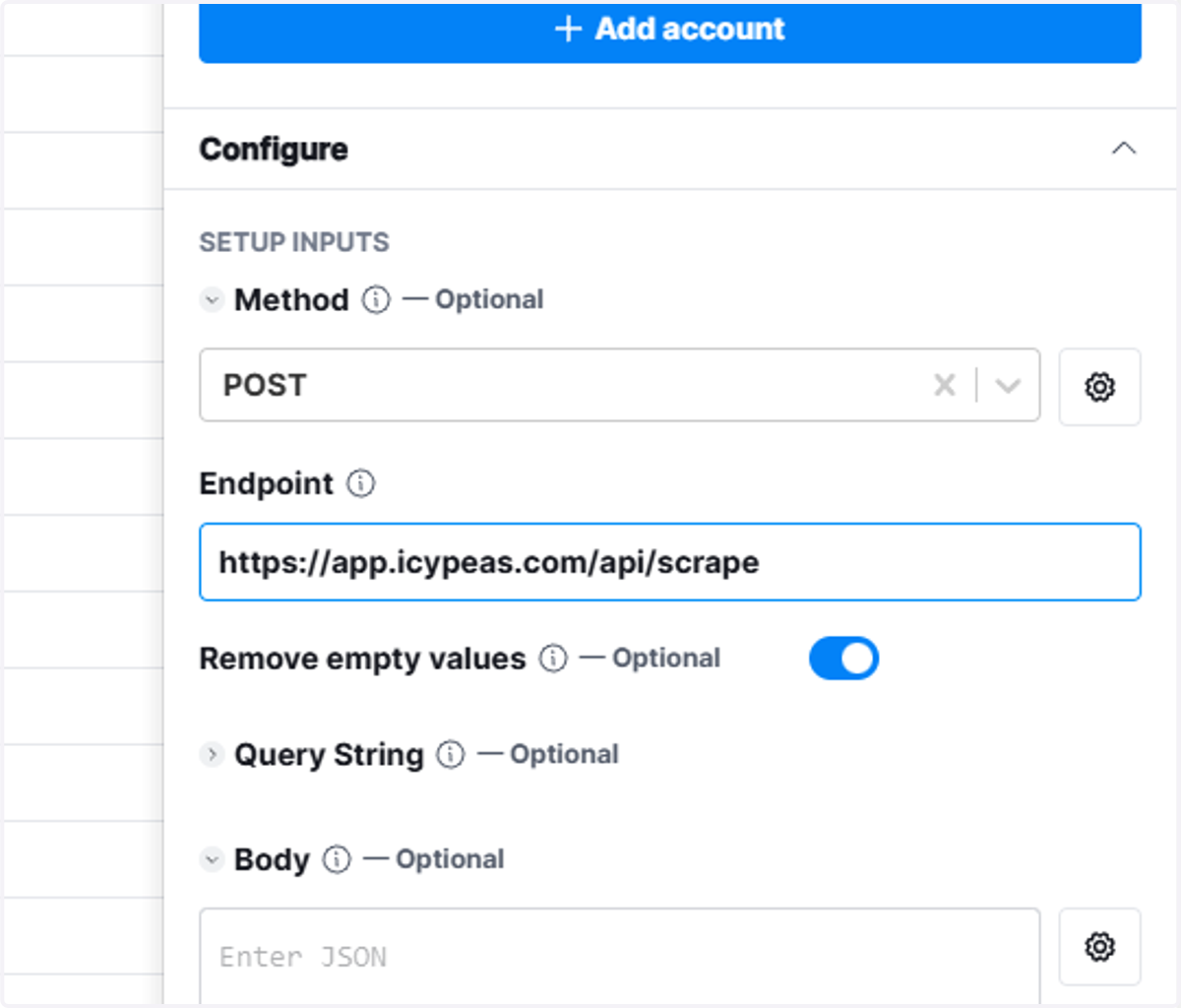Expand the Query String section
Image resolution: width=1181 pixels, height=1008 pixels.
click(212, 754)
